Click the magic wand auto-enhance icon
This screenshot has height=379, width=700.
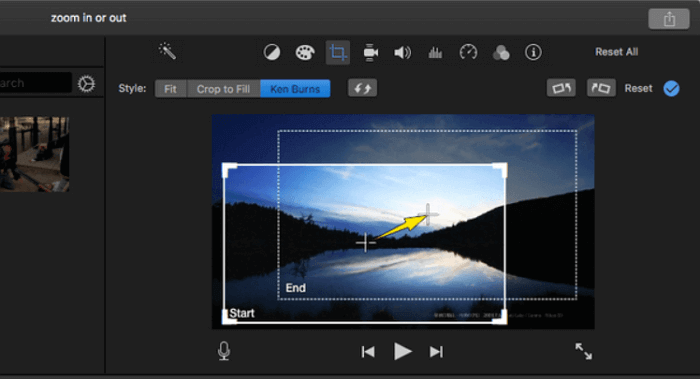168,51
